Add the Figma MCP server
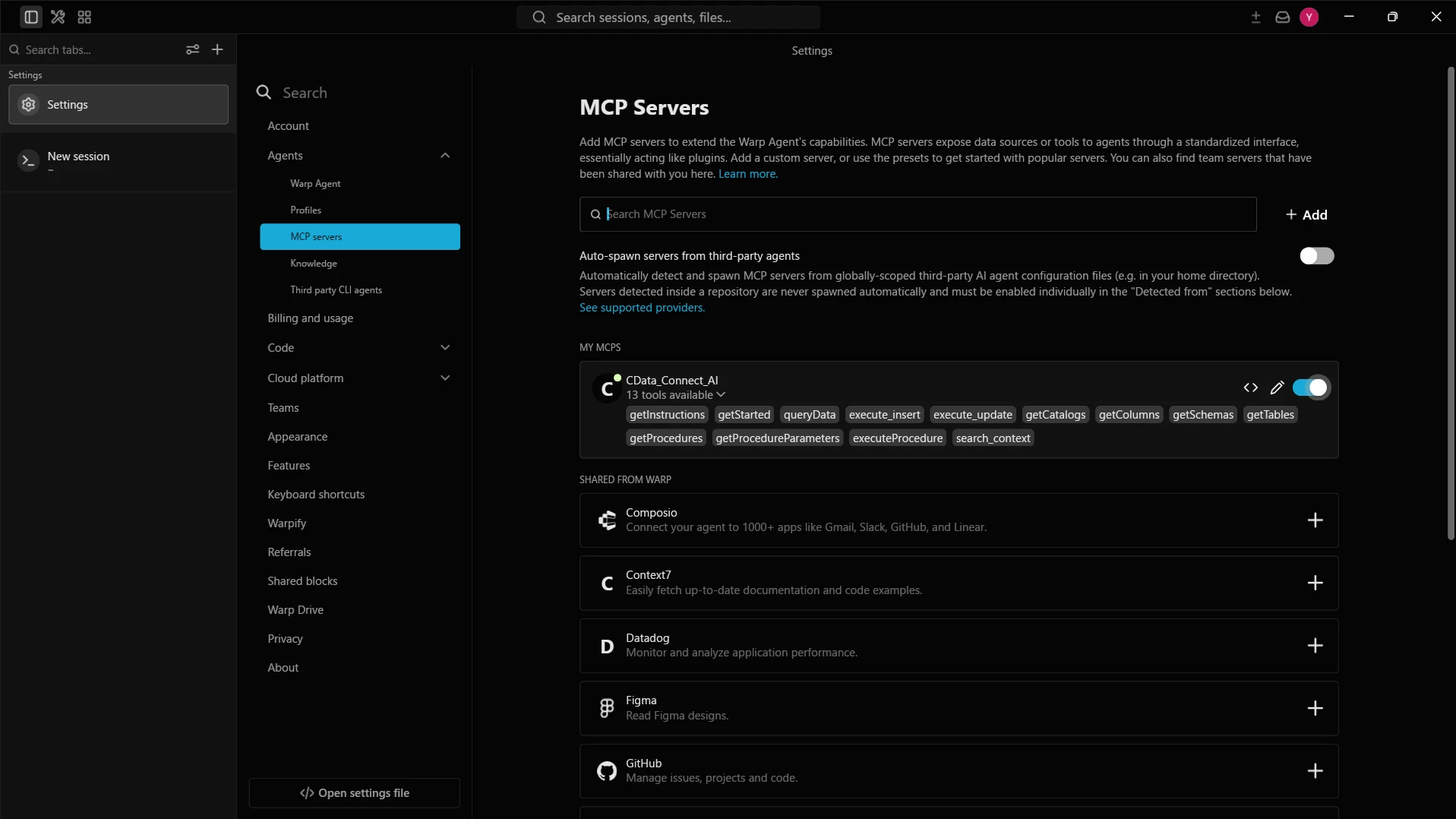This screenshot has height=819, width=1456. point(1315,708)
